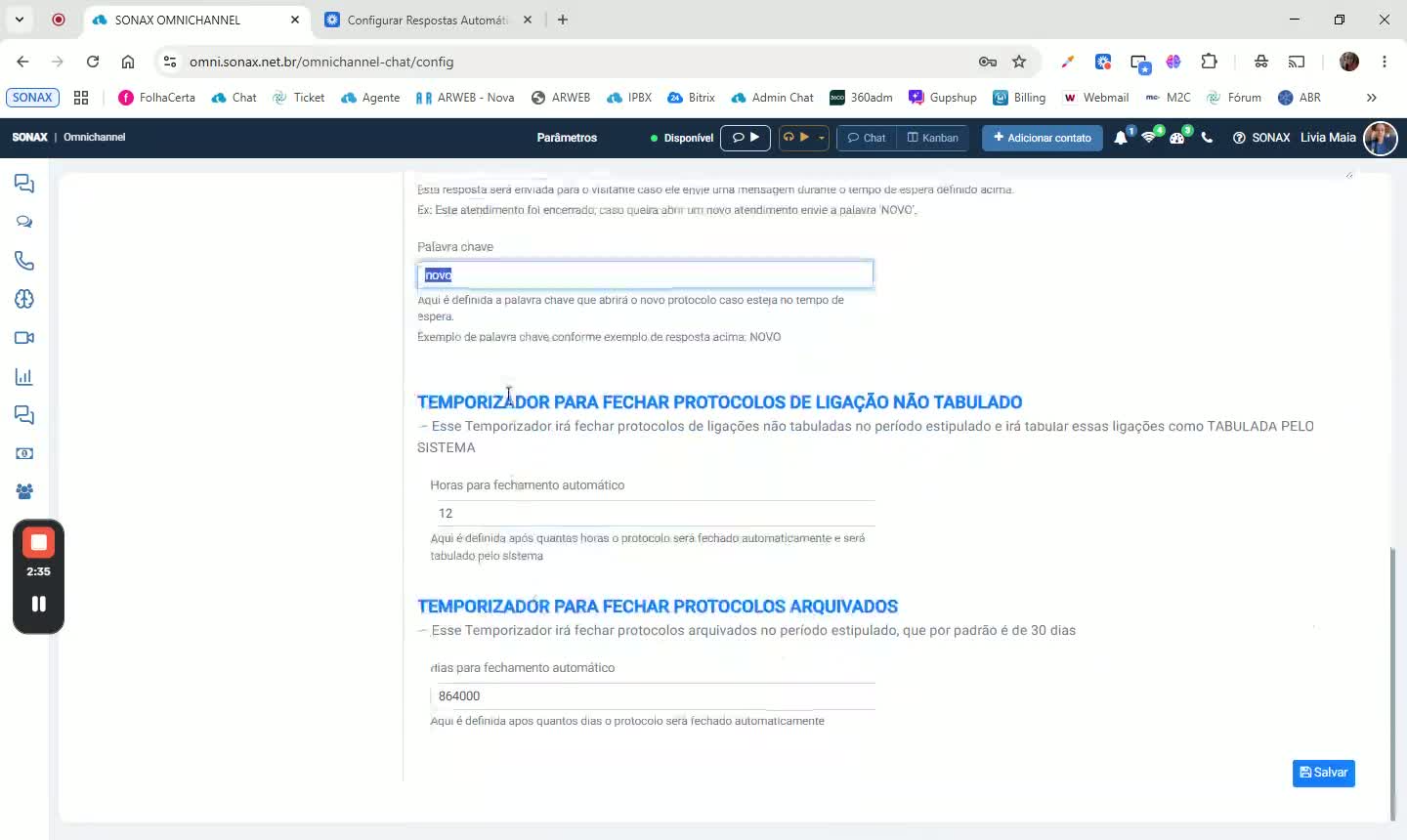Click the Salvar button

[x=1324, y=773]
